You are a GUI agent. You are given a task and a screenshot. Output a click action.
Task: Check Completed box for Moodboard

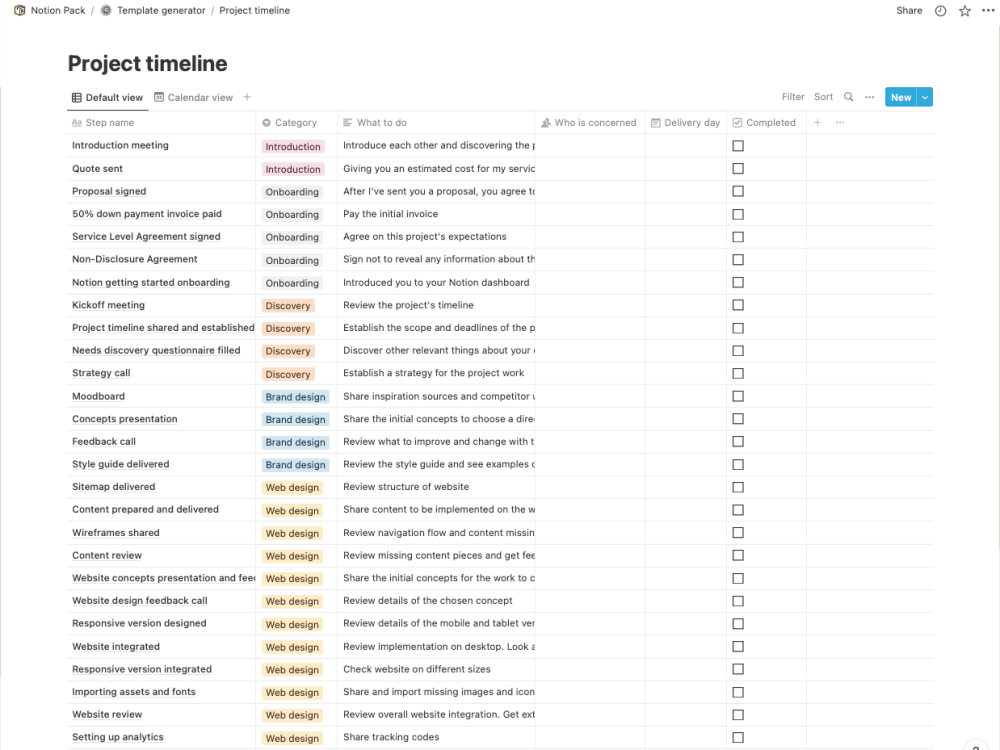738,396
